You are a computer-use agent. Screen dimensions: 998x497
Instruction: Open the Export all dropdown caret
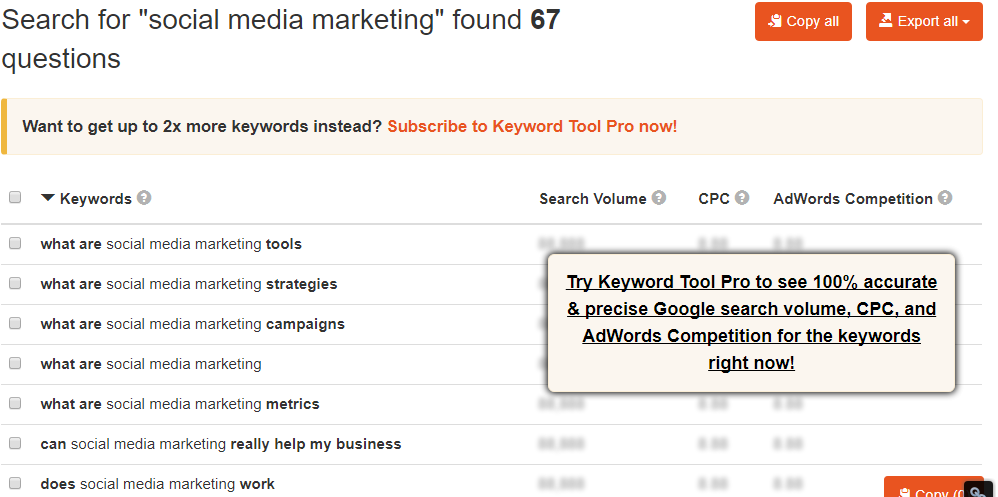(x=966, y=22)
